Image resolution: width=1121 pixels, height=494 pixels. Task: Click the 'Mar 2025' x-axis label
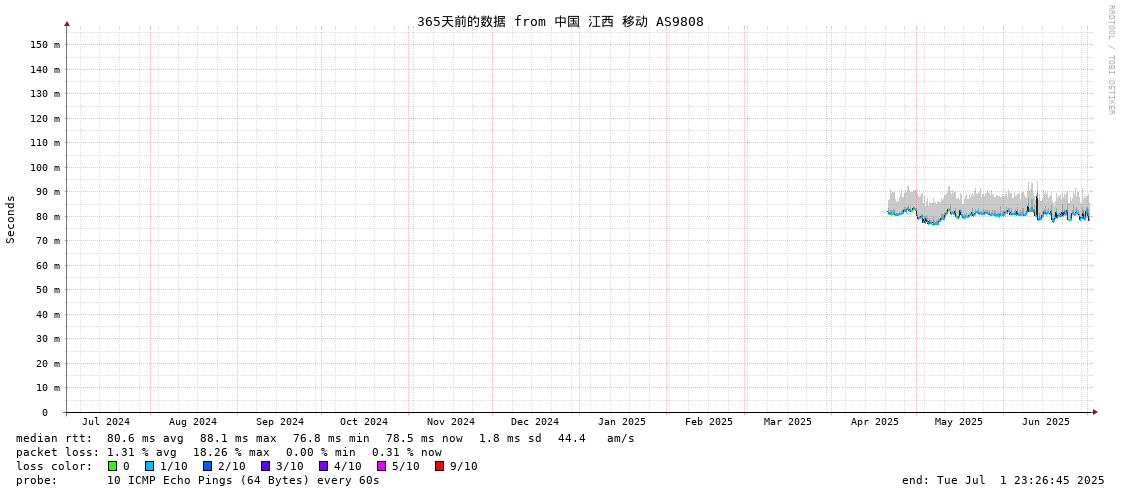(788, 422)
